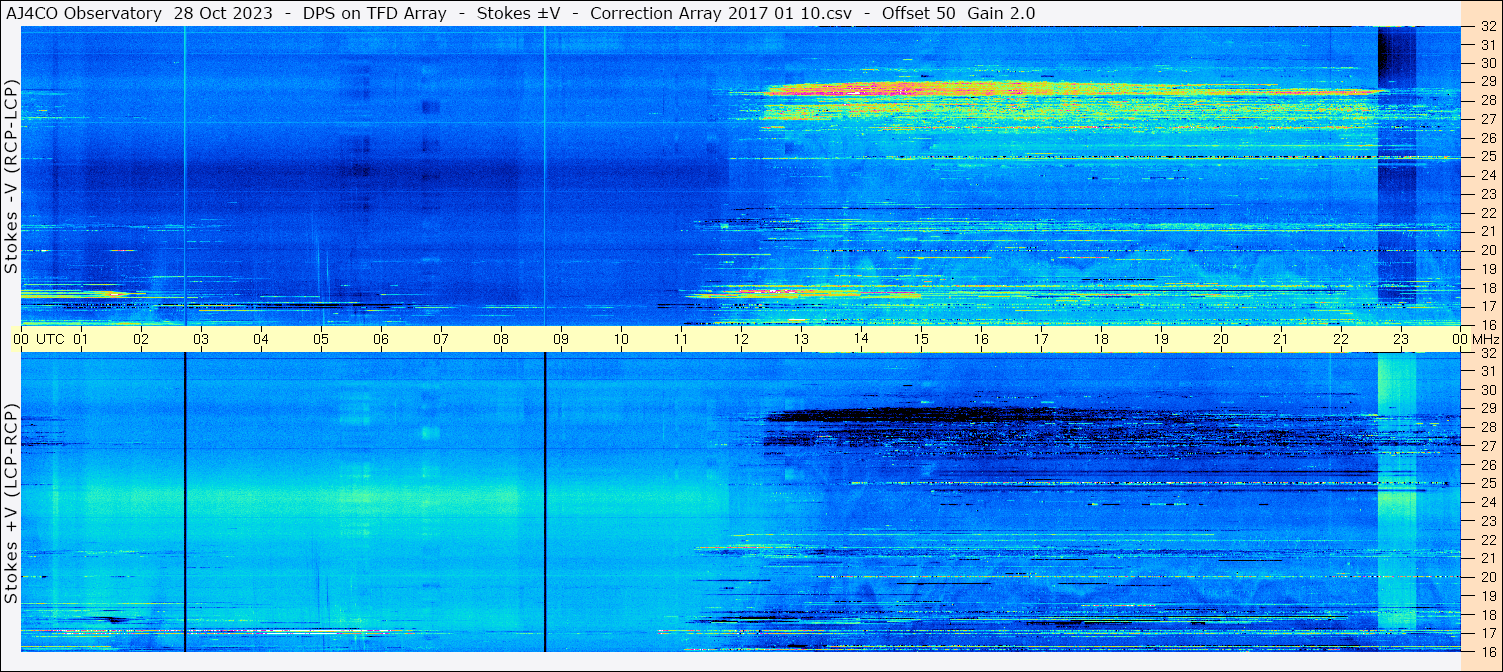This screenshot has height=672, width=1503.
Task: Click the 23 UTC tick on time axis
Action: pyautogui.click(x=1401, y=339)
